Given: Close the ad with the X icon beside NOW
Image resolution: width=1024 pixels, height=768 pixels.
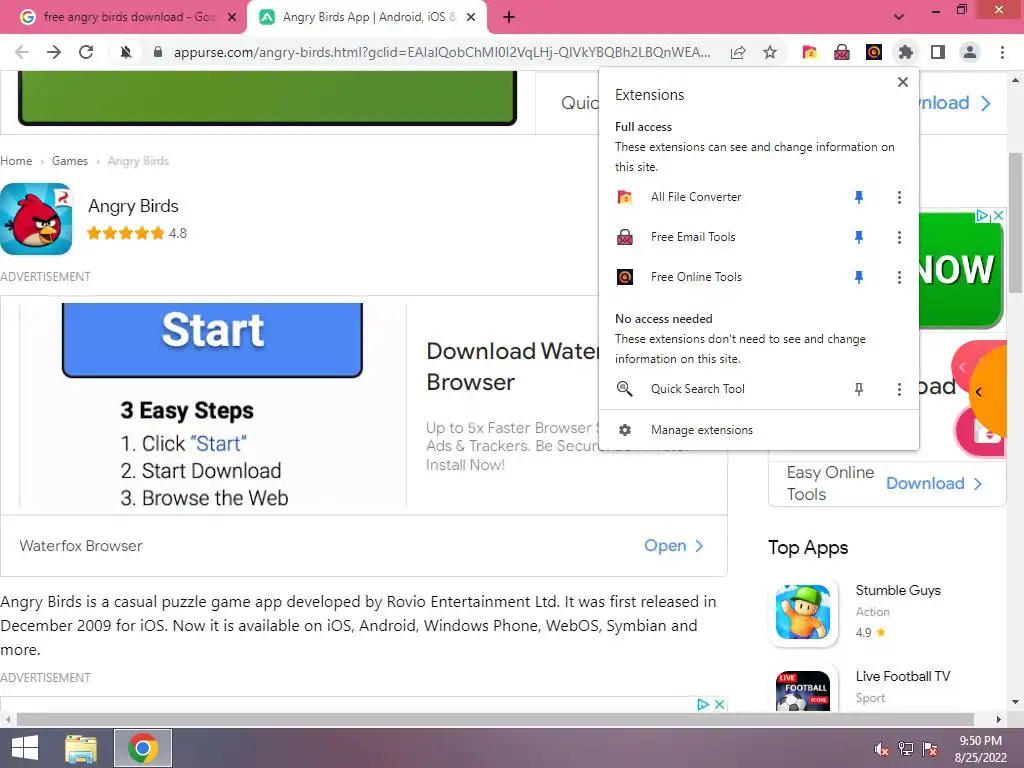Looking at the screenshot, I should point(998,216).
